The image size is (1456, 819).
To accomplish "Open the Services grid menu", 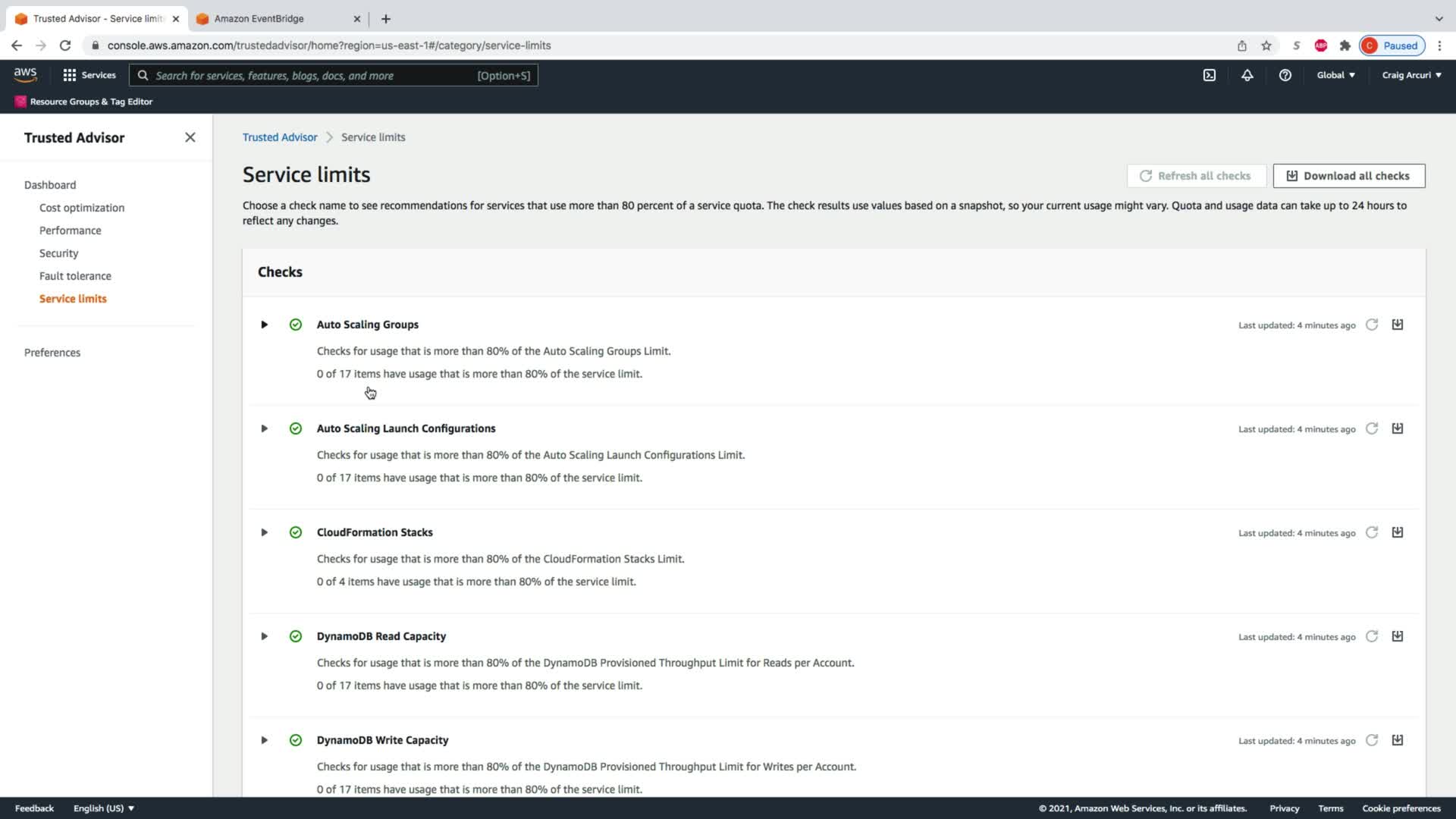I will coord(89,75).
